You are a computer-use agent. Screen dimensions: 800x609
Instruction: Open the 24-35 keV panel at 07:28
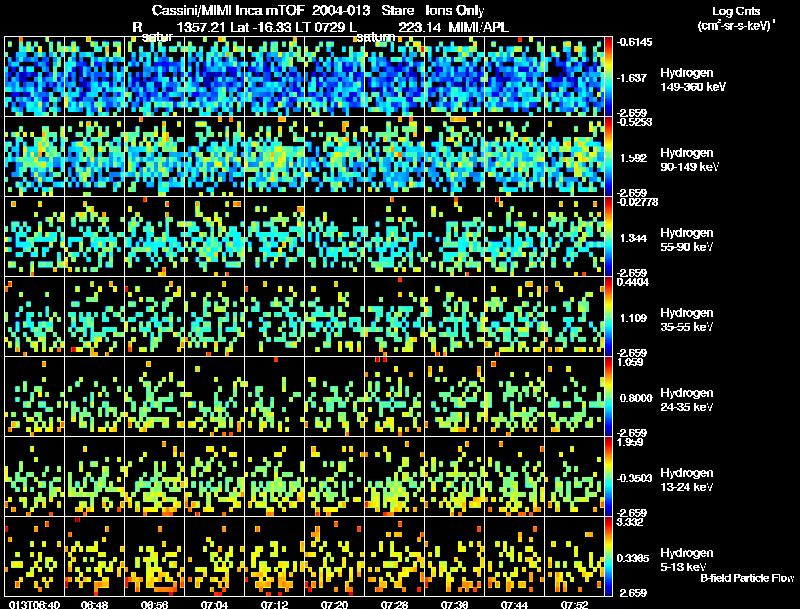click(x=394, y=396)
